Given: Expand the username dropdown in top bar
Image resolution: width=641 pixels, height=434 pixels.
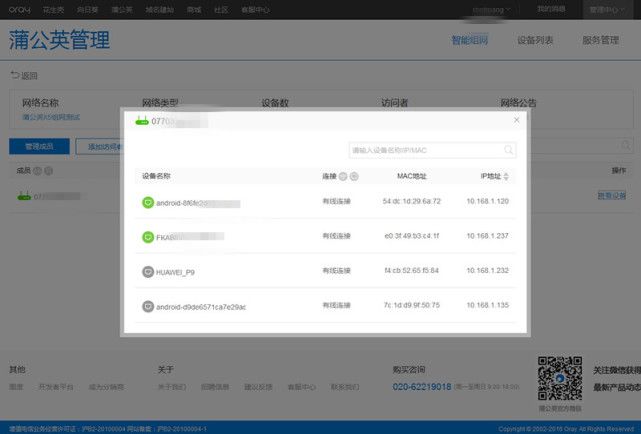Looking at the screenshot, I should [x=492, y=9].
